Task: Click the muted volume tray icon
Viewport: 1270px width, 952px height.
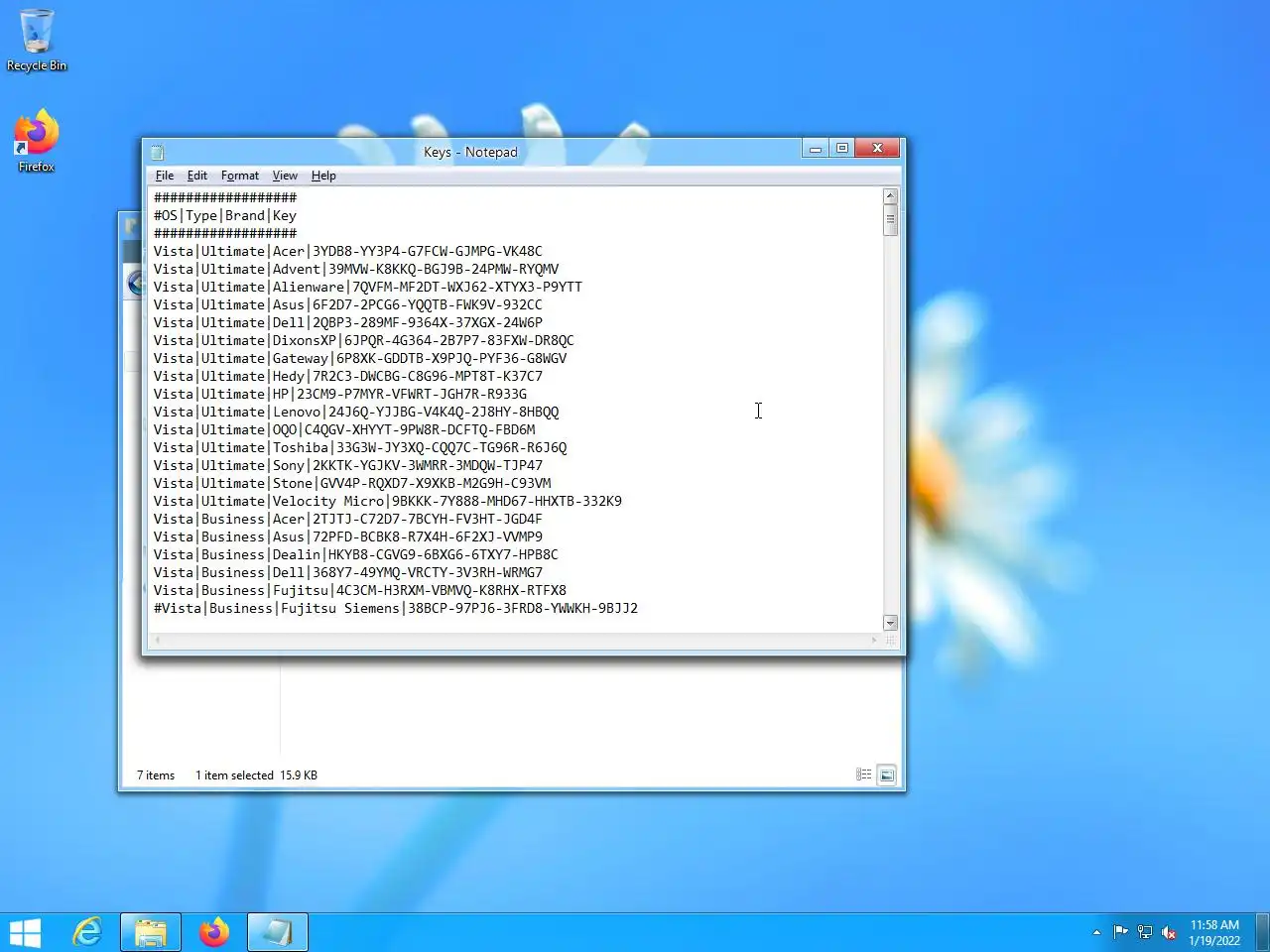Action: coord(1169,932)
